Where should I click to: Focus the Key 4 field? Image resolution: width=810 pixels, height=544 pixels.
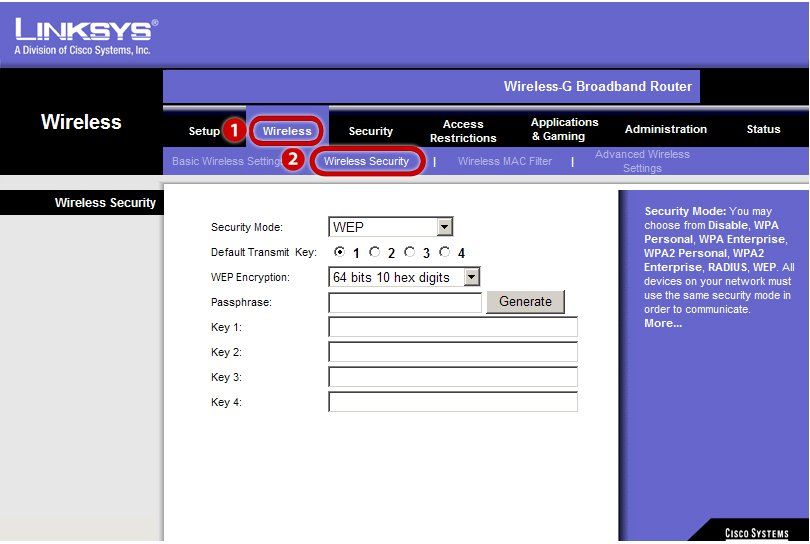pyautogui.click(x=453, y=402)
